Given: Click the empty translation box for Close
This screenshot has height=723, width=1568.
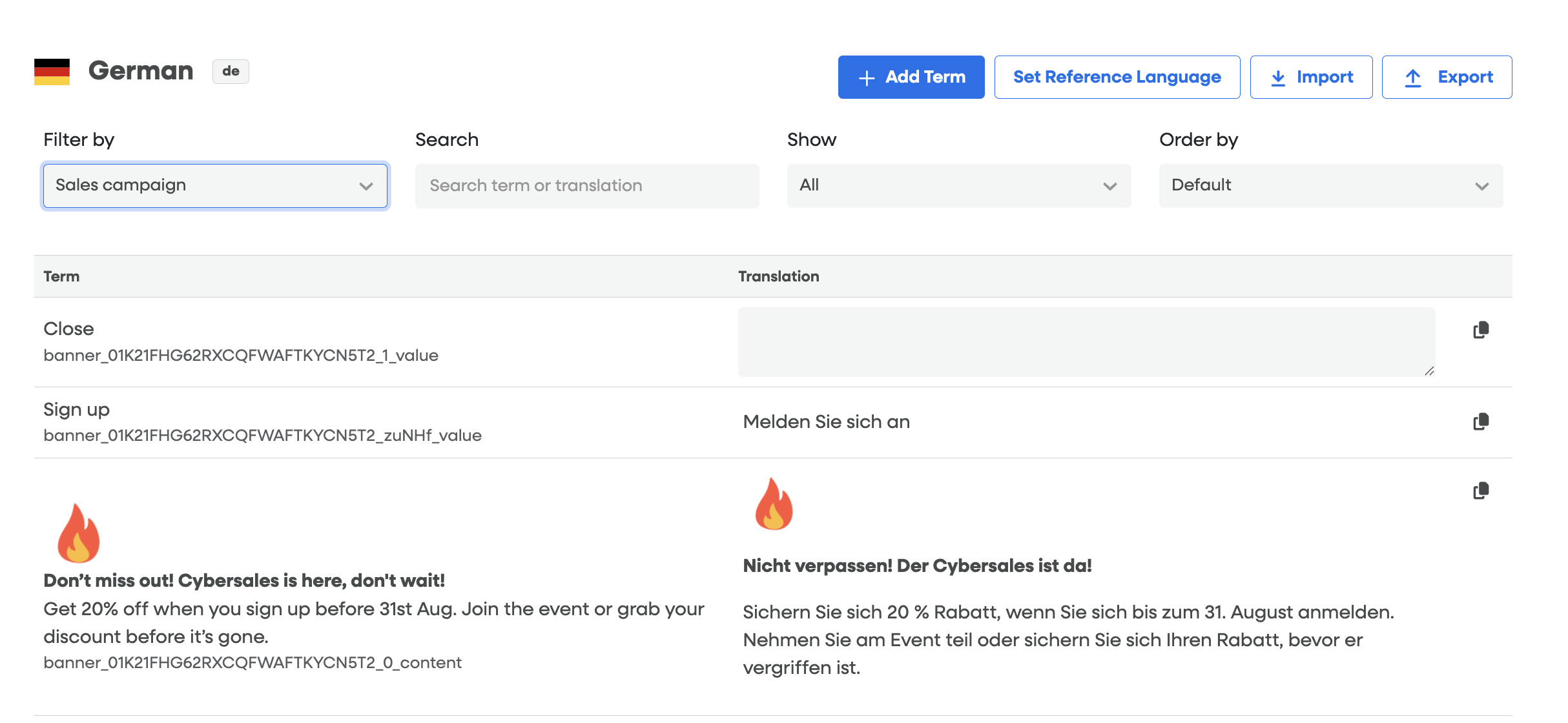Looking at the screenshot, I should pos(1086,341).
